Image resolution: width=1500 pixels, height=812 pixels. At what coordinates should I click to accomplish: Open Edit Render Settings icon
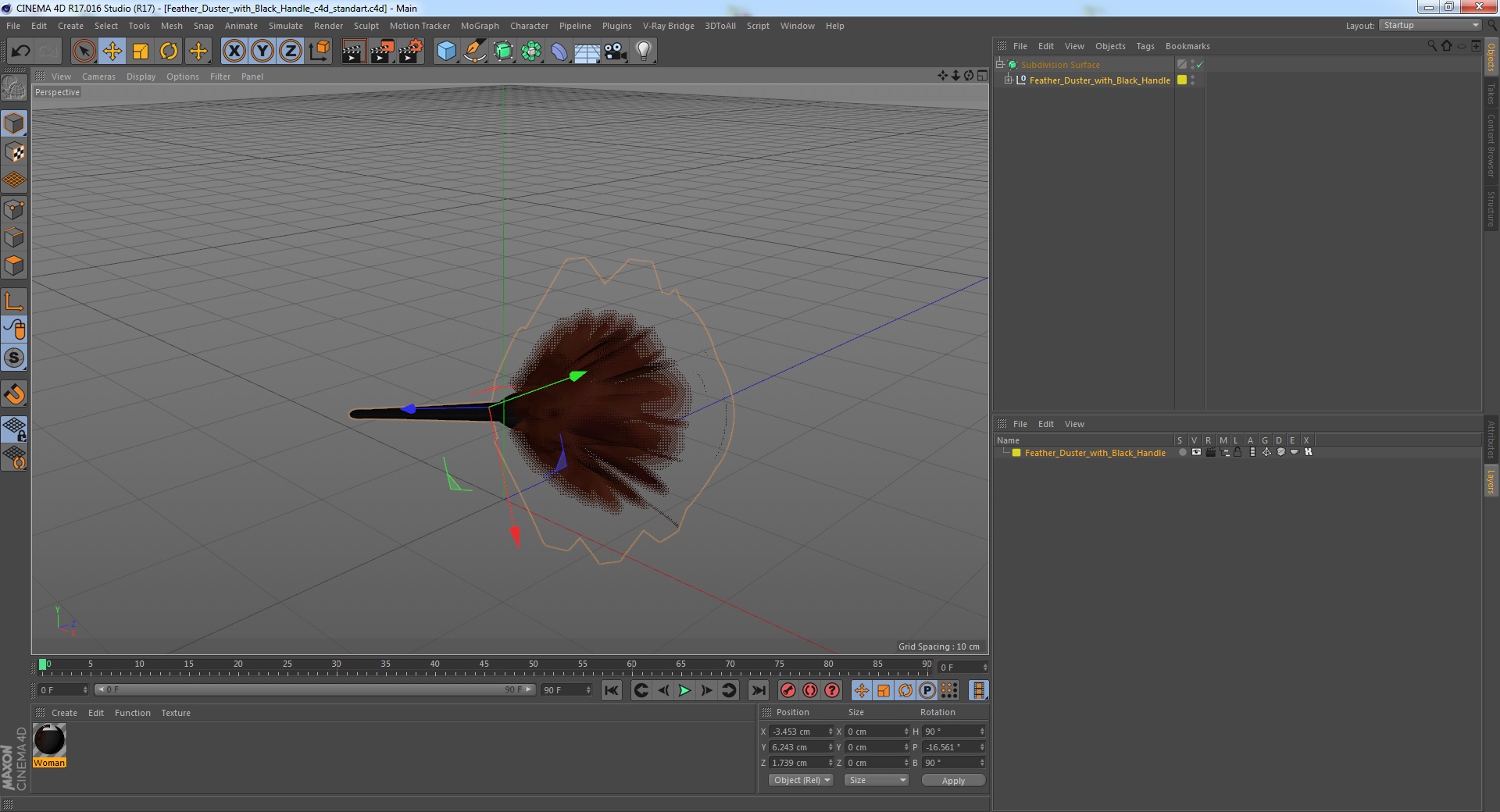411,52
